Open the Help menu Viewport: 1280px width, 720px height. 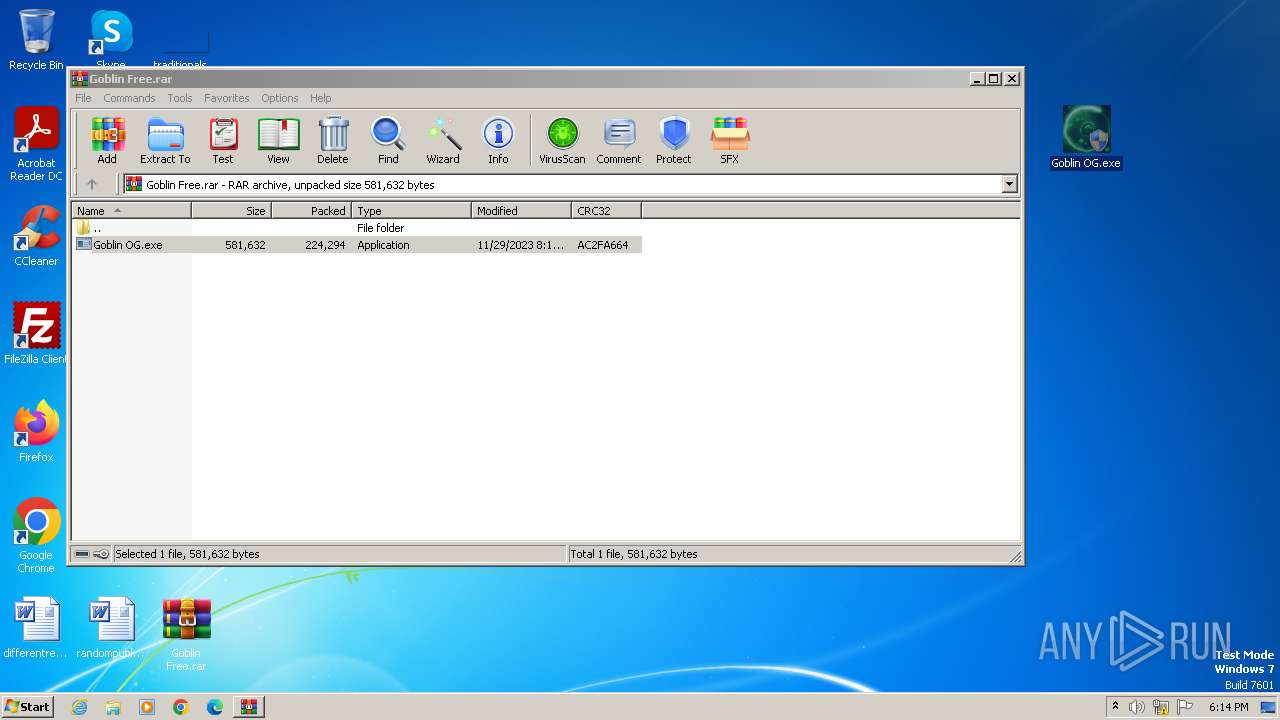[x=320, y=98]
